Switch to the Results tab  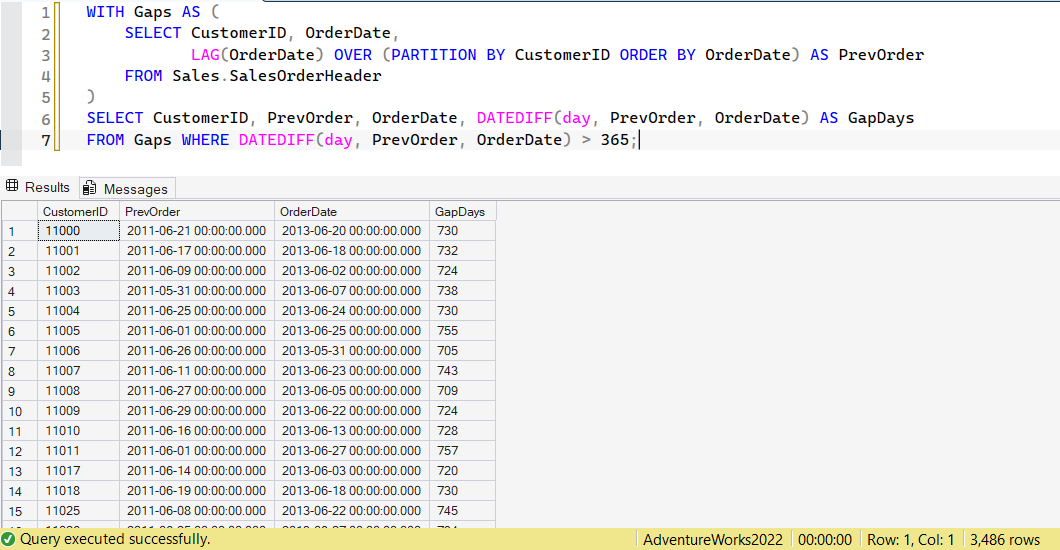click(38, 187)
